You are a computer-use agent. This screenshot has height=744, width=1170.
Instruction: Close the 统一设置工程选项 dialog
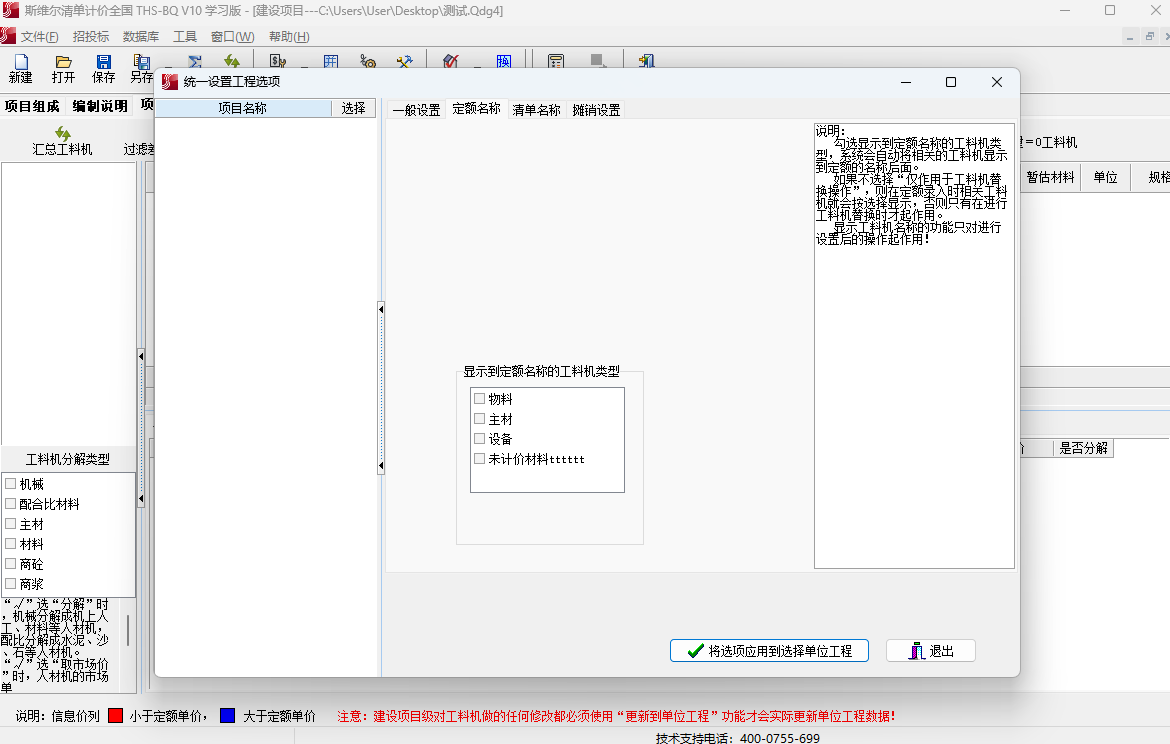[997, 82]
